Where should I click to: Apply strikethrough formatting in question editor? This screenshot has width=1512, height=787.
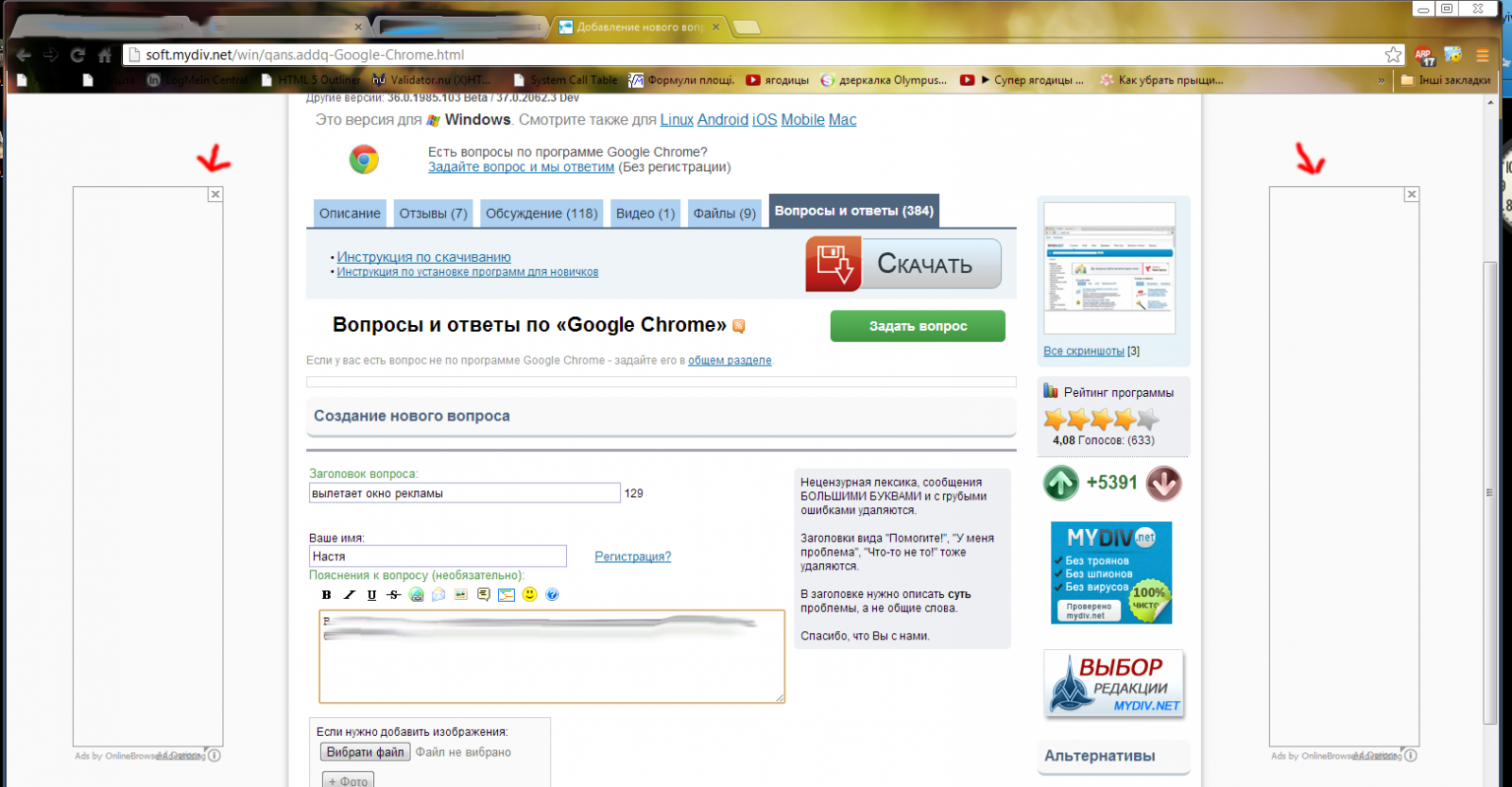[394, 595]
